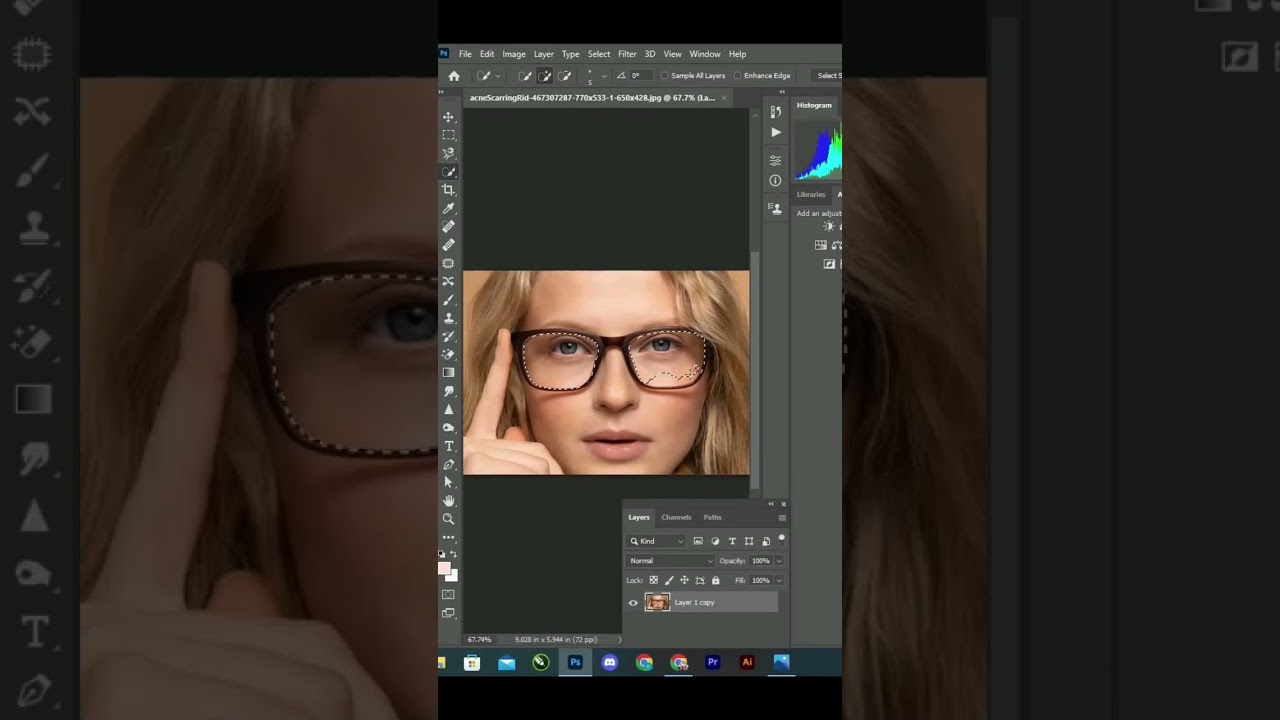Open the Actions panel play icon

(x=775, y=132)
